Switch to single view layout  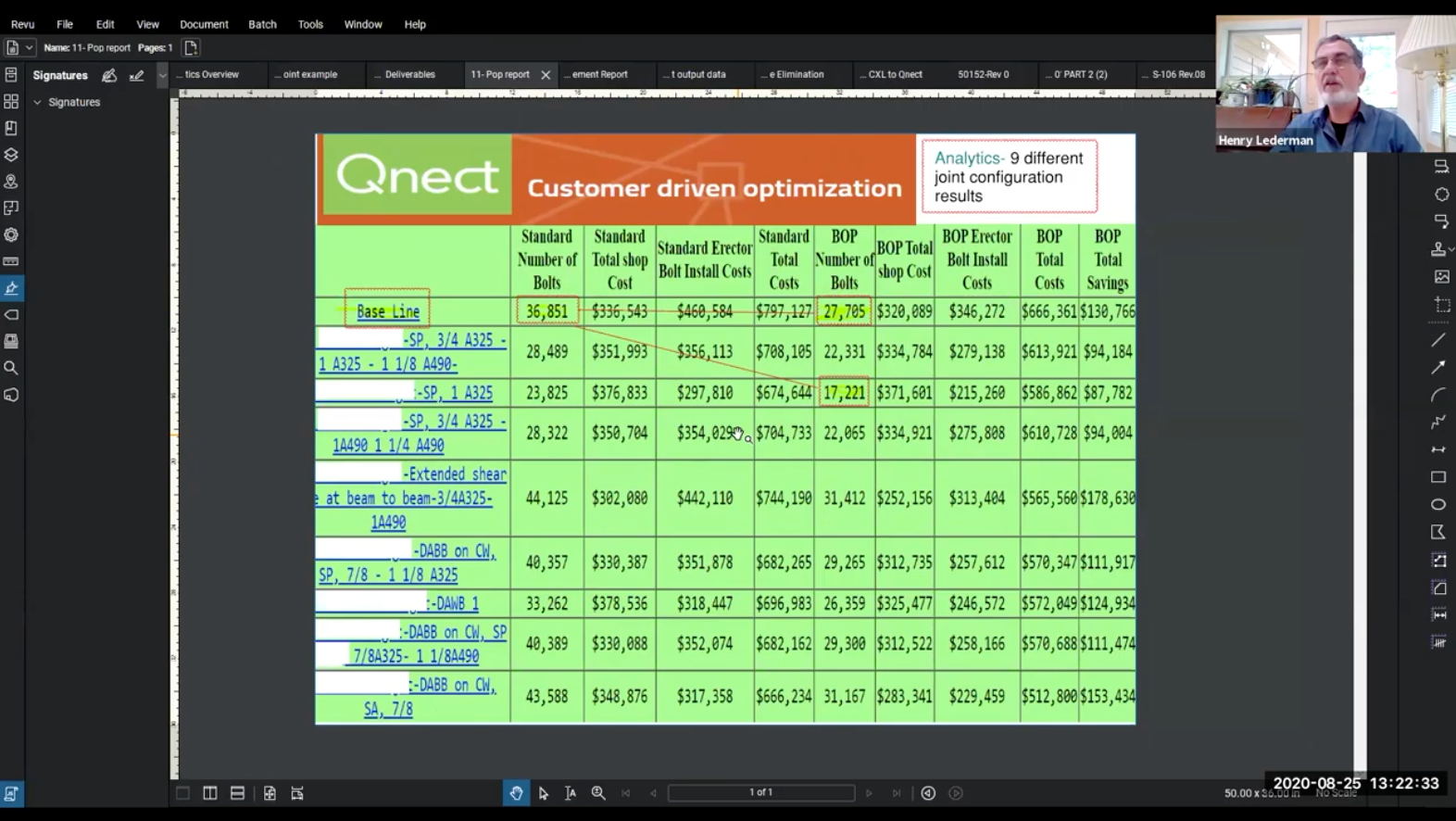tap(183, 793)
